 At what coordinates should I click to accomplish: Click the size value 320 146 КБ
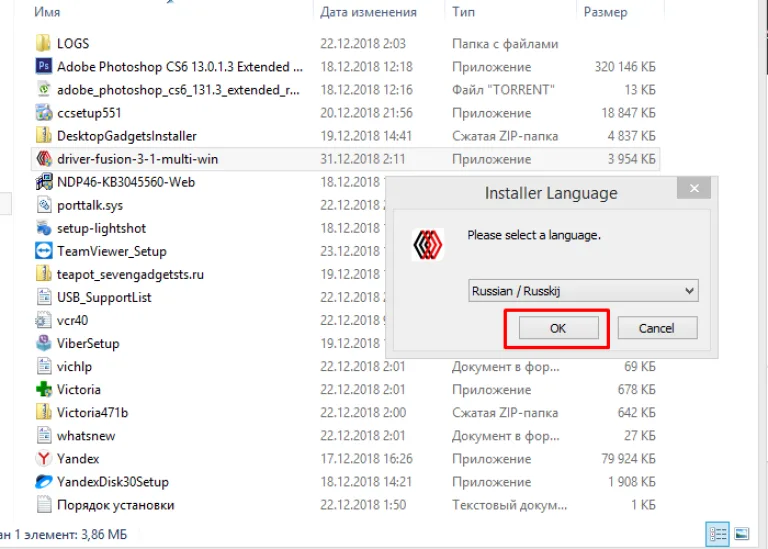click(x=625, y=67)
